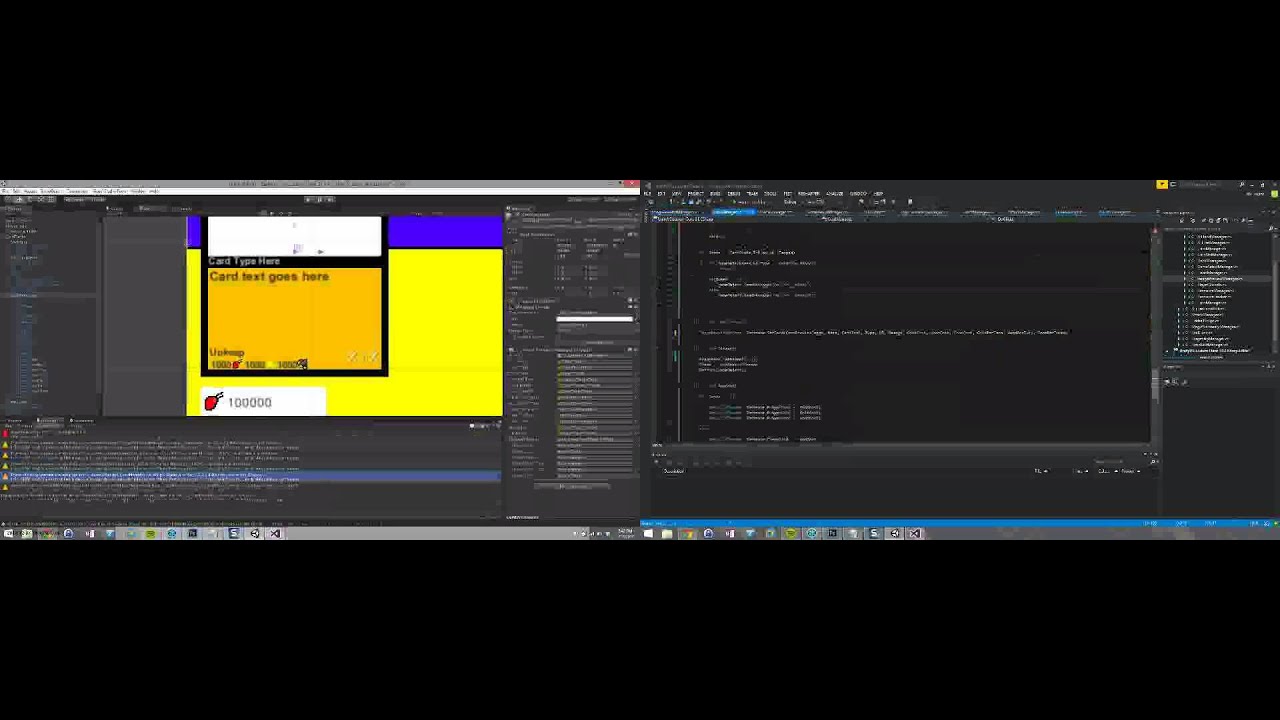
Task: Click the red error indicator atop editor scrollbar
Action: click(x=1155, y=230)
